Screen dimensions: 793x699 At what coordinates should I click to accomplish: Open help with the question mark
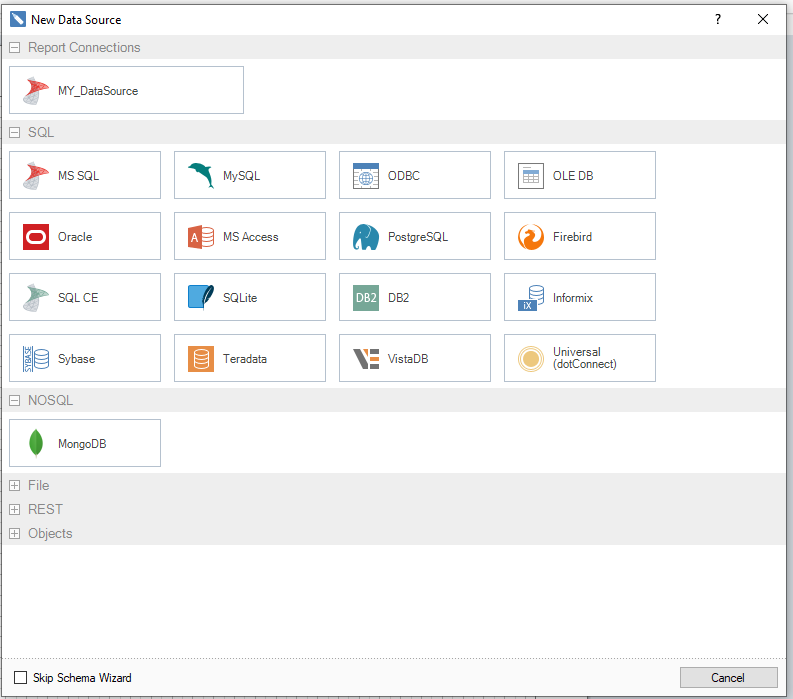pyautogui.click(x=718, y=19)
